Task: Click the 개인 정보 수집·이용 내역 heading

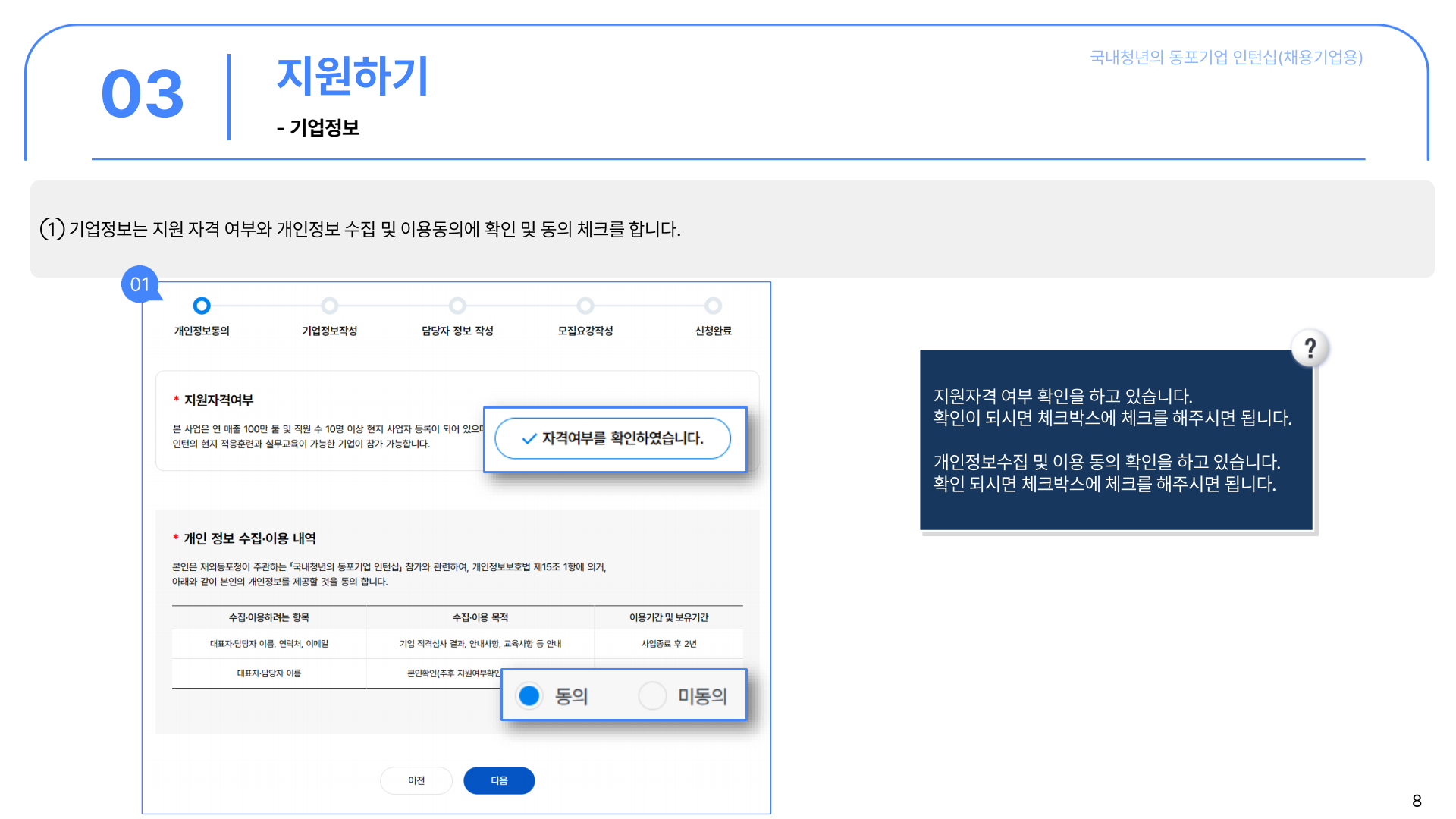Action: [x=249, y=538]
